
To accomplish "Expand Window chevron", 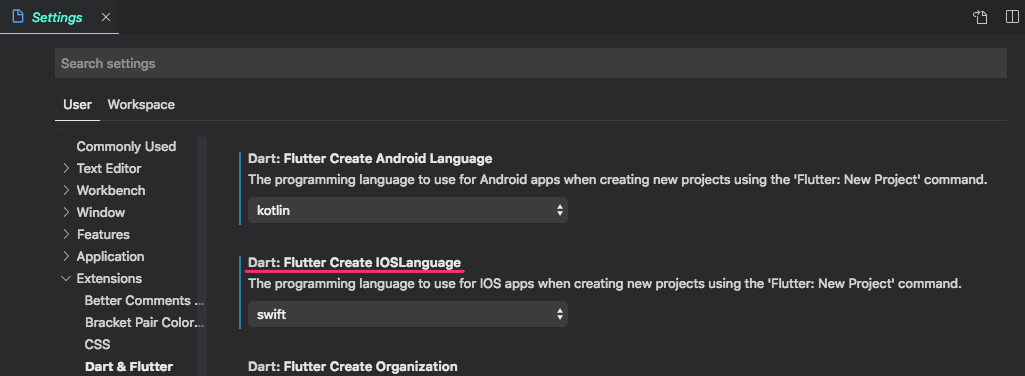I will (66, 213).
